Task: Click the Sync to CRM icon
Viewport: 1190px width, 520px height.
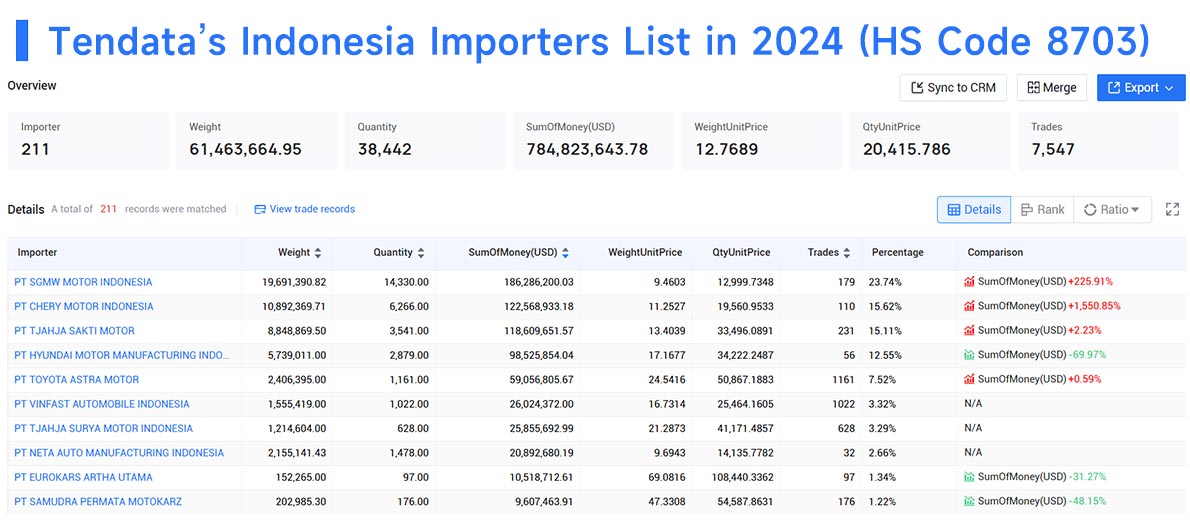Action: click(917, 87)
